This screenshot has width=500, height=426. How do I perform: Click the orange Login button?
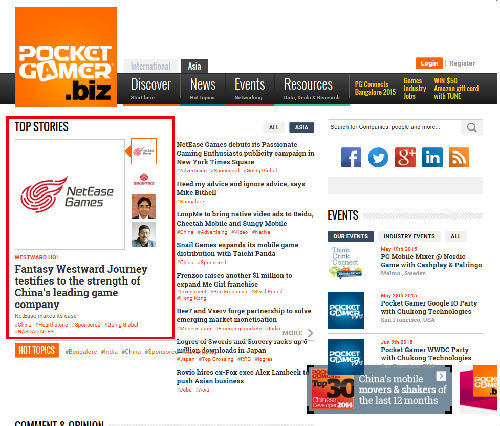pos(429,63)
